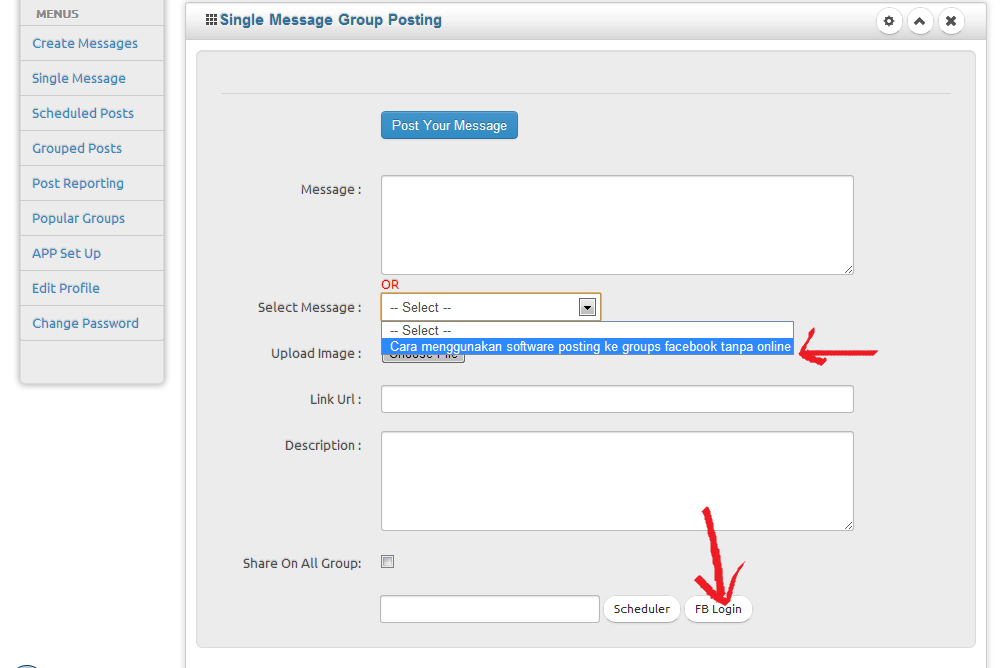Choose the '-- Select --' option in the list
1006x668 pixels.
coord(588,330)
